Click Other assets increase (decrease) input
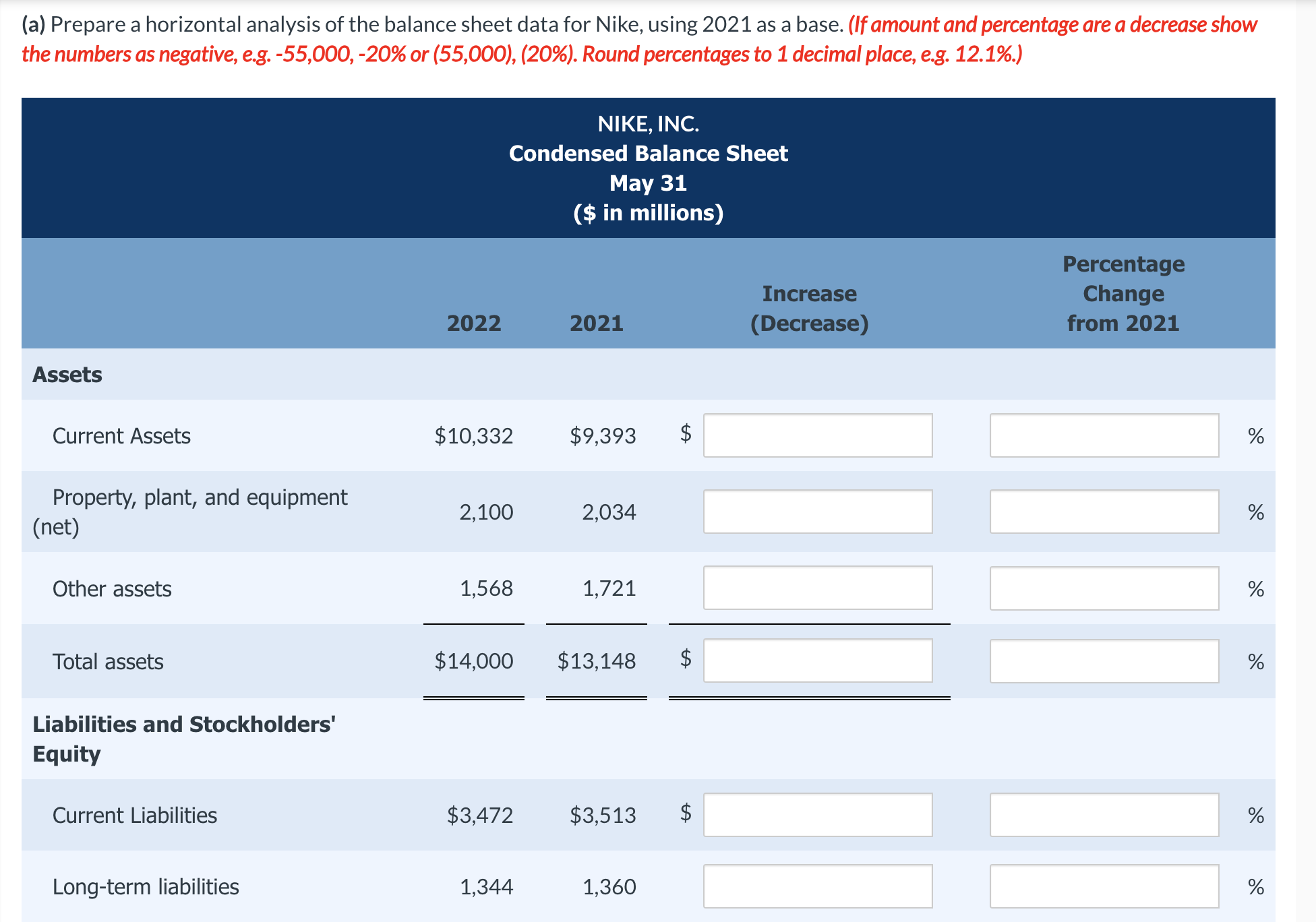Image resolution: width=1316 pixels, height=922 pixels. click(x=818, y=588)
